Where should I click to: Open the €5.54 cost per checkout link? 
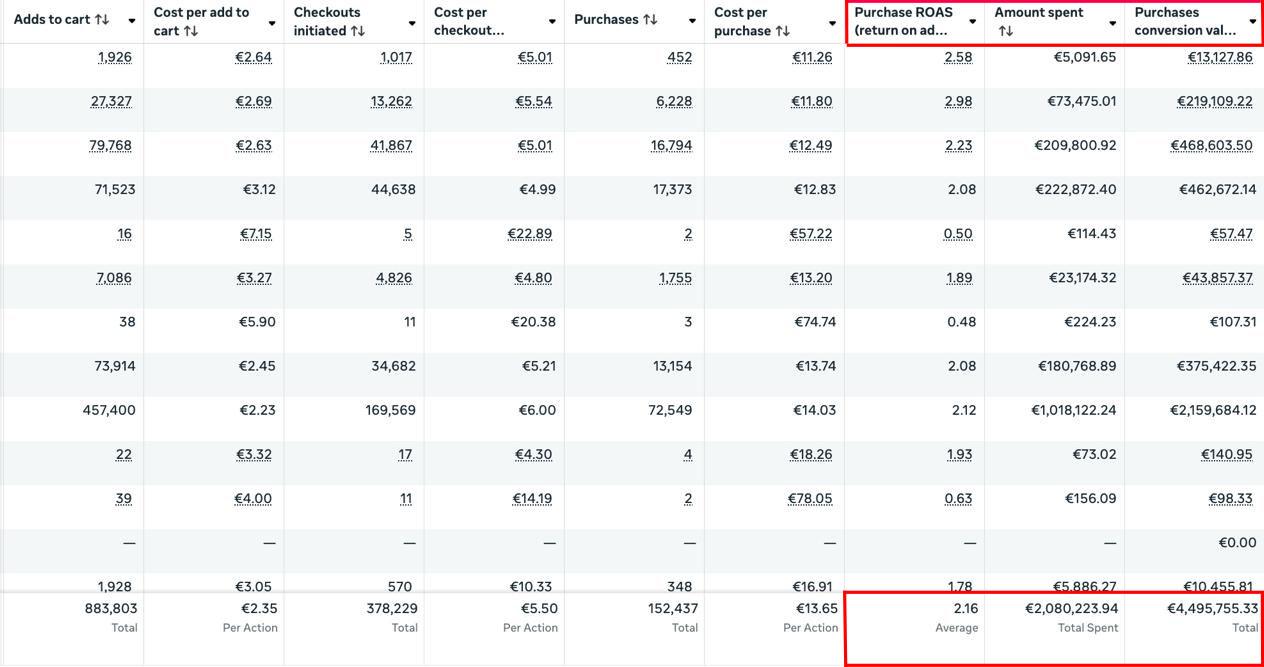click(x=534, y=101)
